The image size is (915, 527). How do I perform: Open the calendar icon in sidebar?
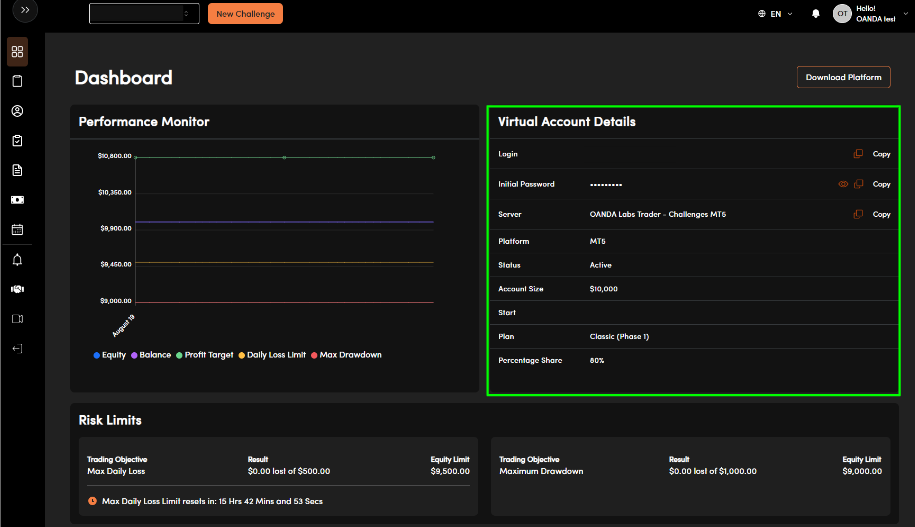click(17, 229)
